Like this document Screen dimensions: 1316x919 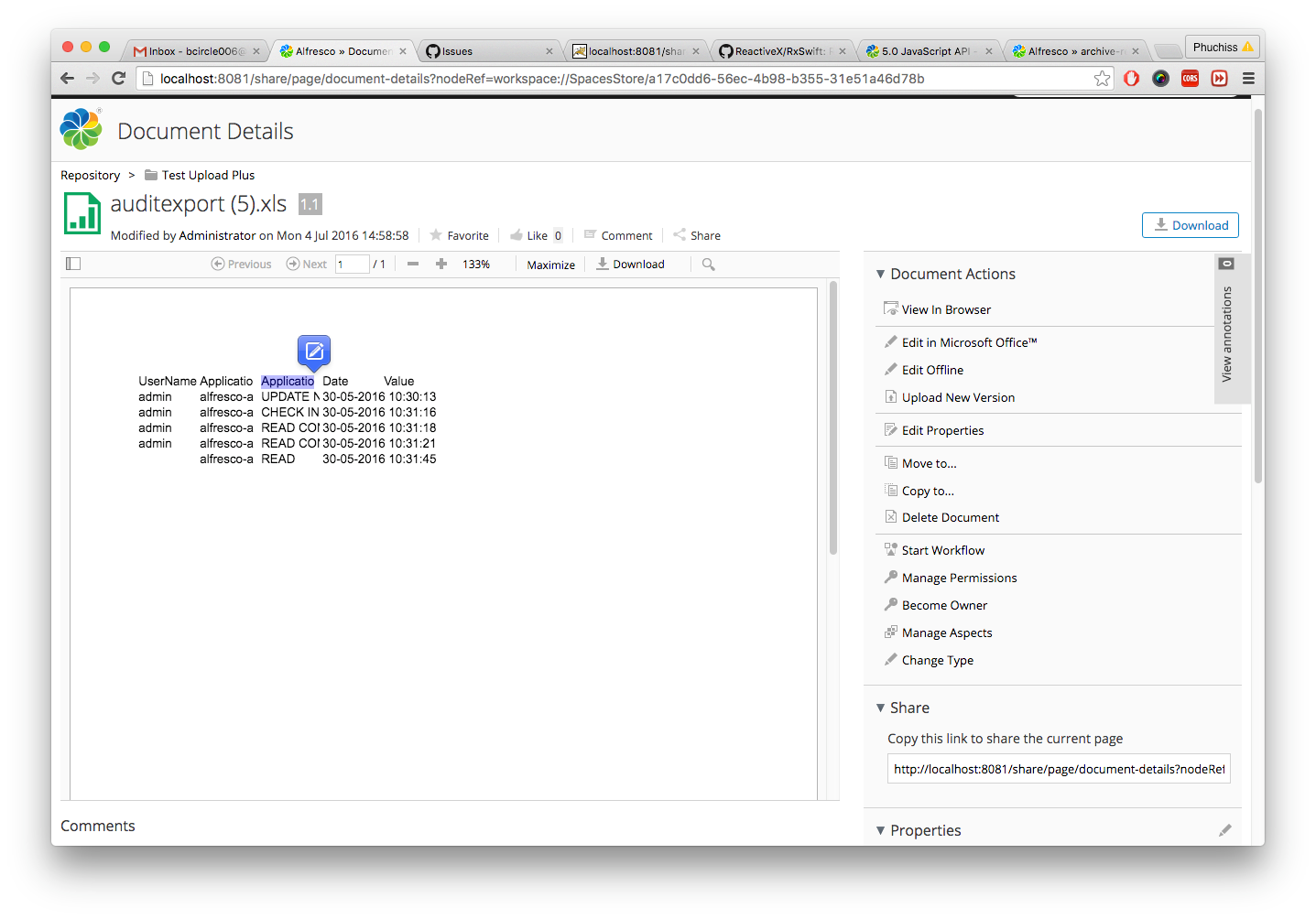(528, 235)
